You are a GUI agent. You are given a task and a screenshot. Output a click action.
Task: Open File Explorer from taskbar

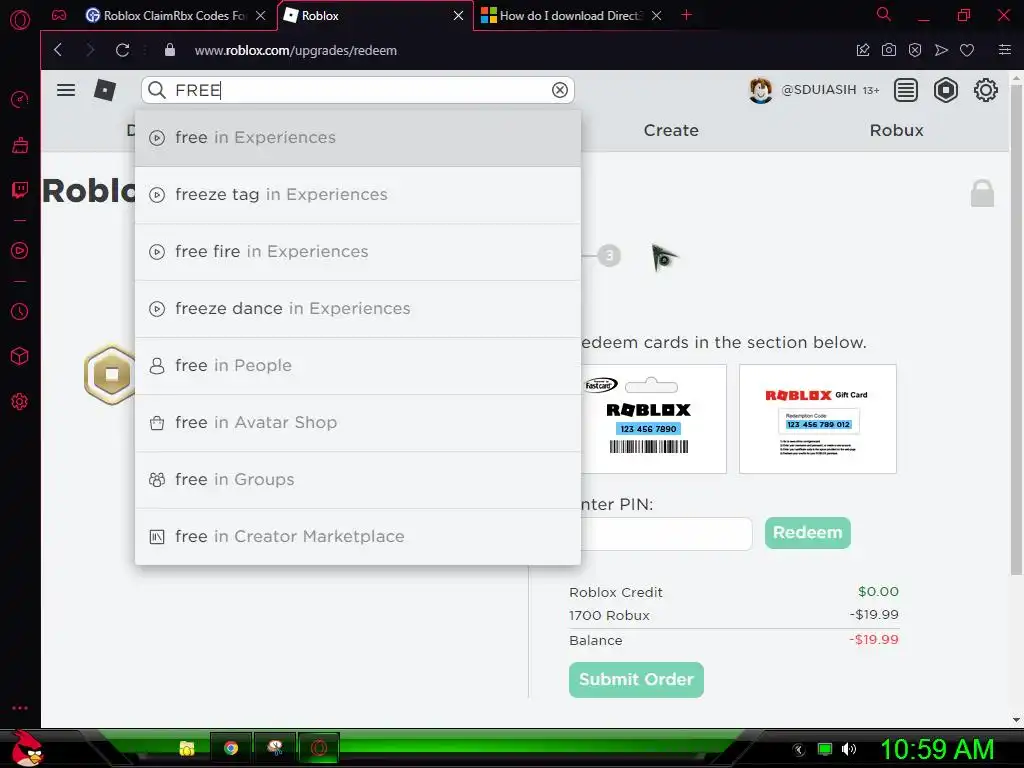pyautogui.click(x=187, y=748)
